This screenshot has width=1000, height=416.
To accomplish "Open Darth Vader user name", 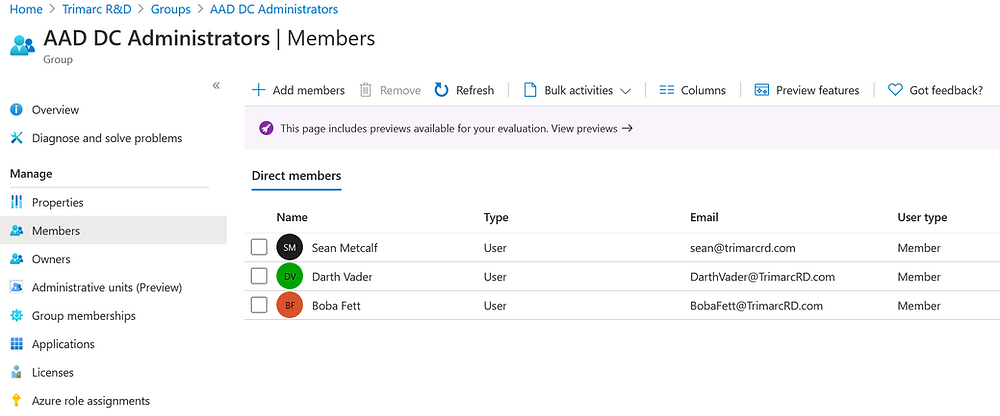I will [x=342, y=277].
